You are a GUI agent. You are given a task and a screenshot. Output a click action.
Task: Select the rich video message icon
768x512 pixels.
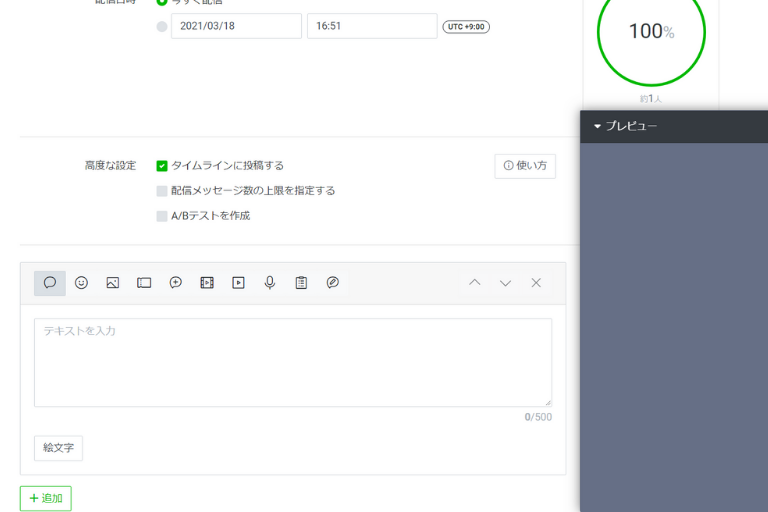[207, 283]
